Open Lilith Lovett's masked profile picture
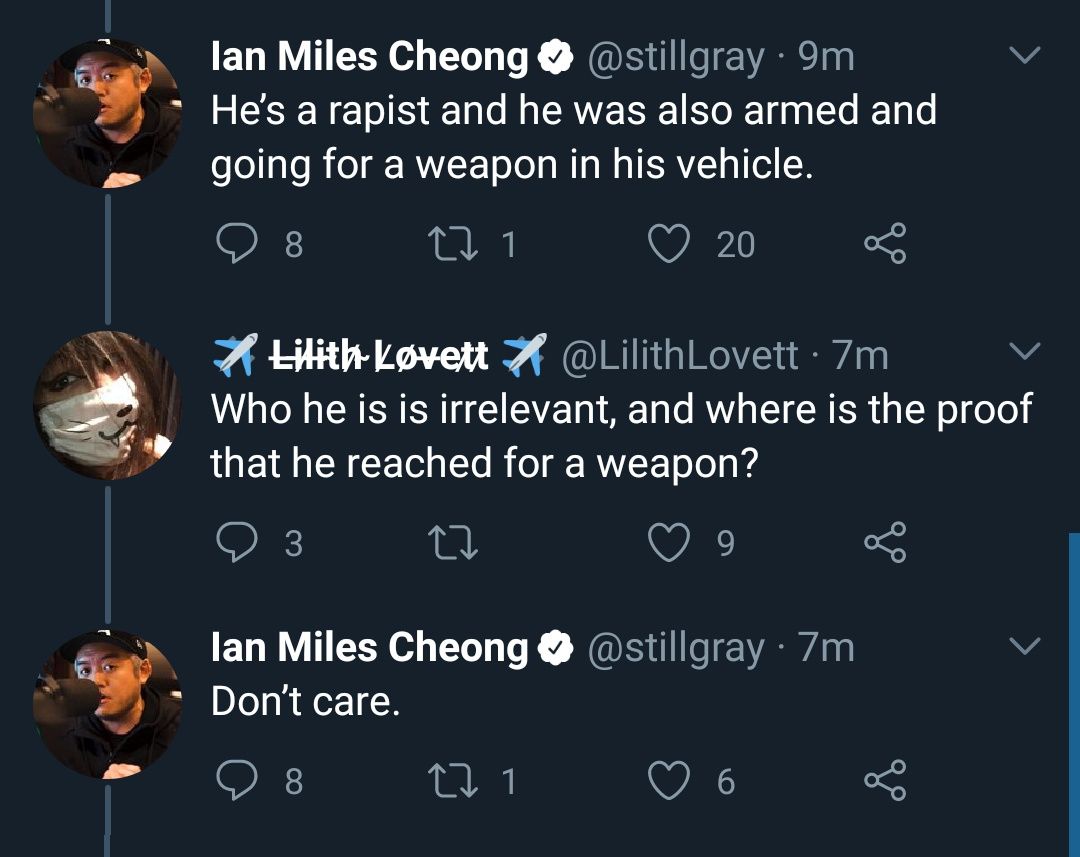The height and width of the screenshot is (857, 1080). tap(107, 405)
